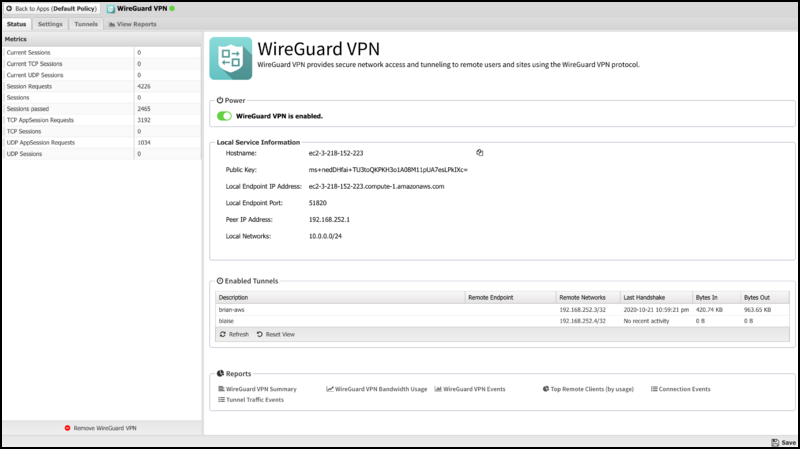Click the Public Key value text

(x=388, y=170)
